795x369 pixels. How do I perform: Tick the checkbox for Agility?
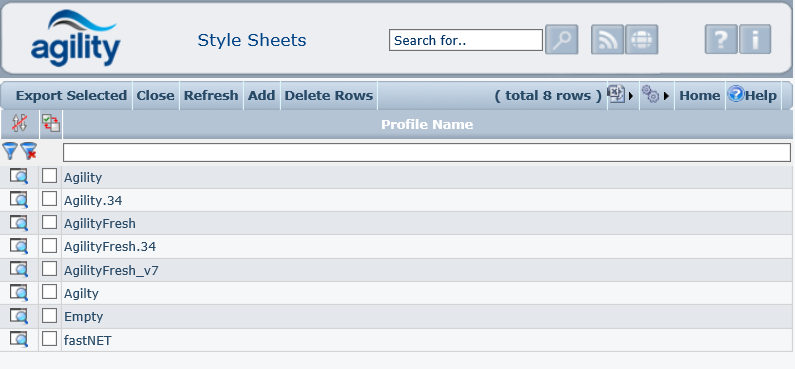(49, 176)
